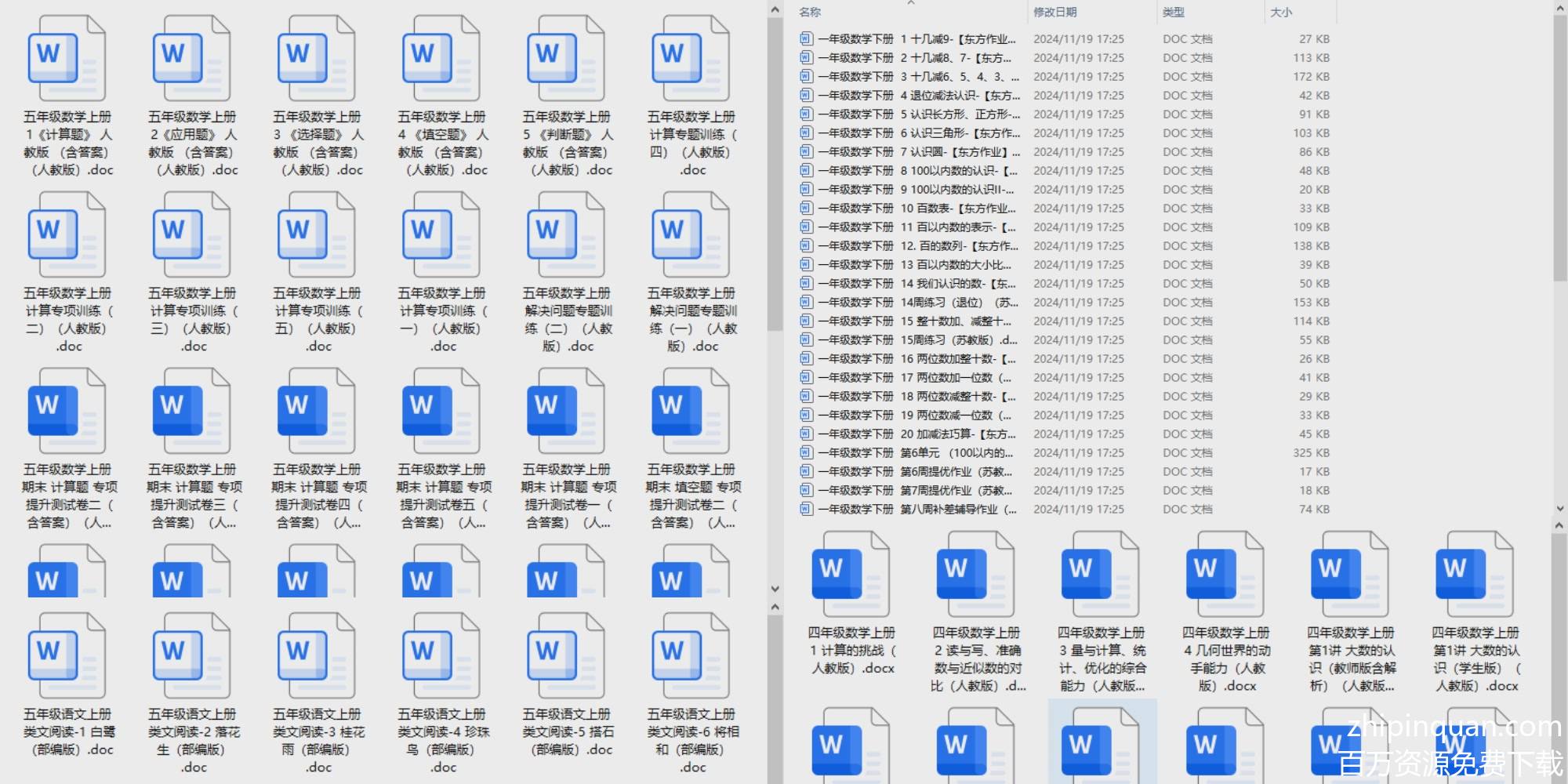
Task: Click date cell in row 19 两位数减一位数
Action: [x=1079, y=415]
